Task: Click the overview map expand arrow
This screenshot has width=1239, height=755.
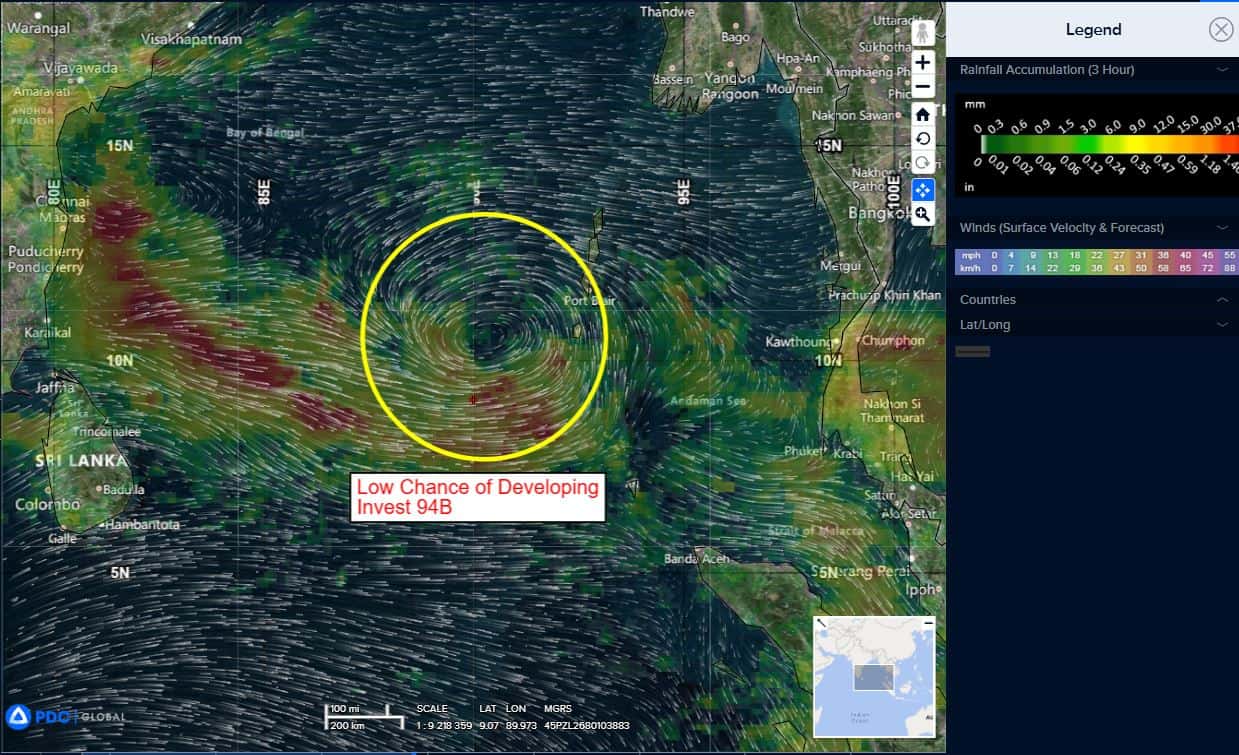Action: (821, 623)
